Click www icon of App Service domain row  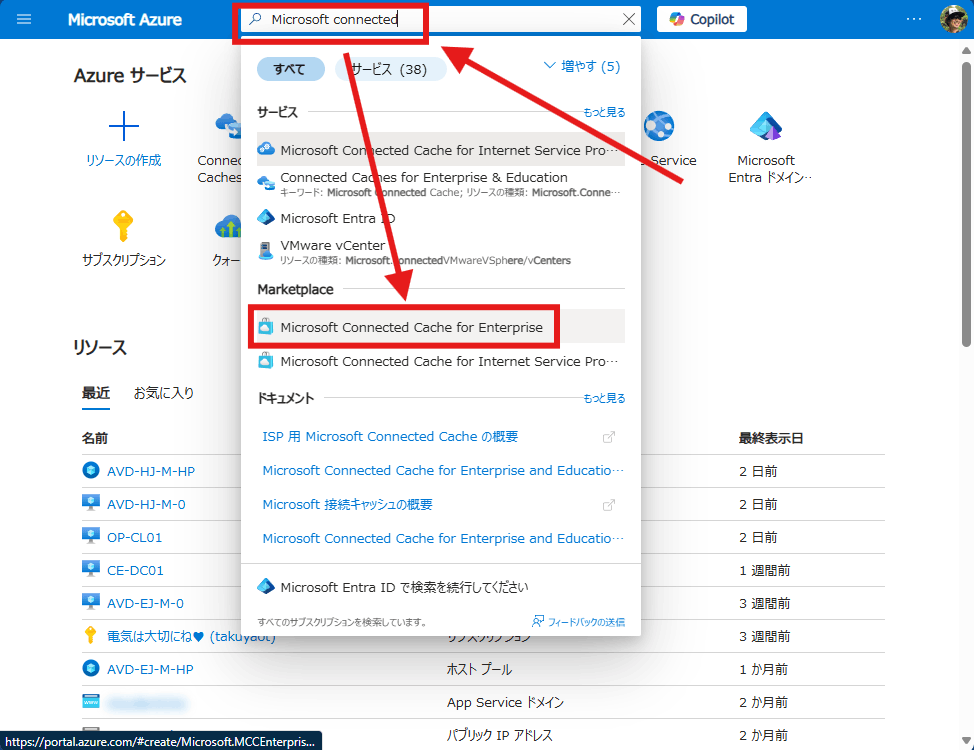[x=91, y=701]
